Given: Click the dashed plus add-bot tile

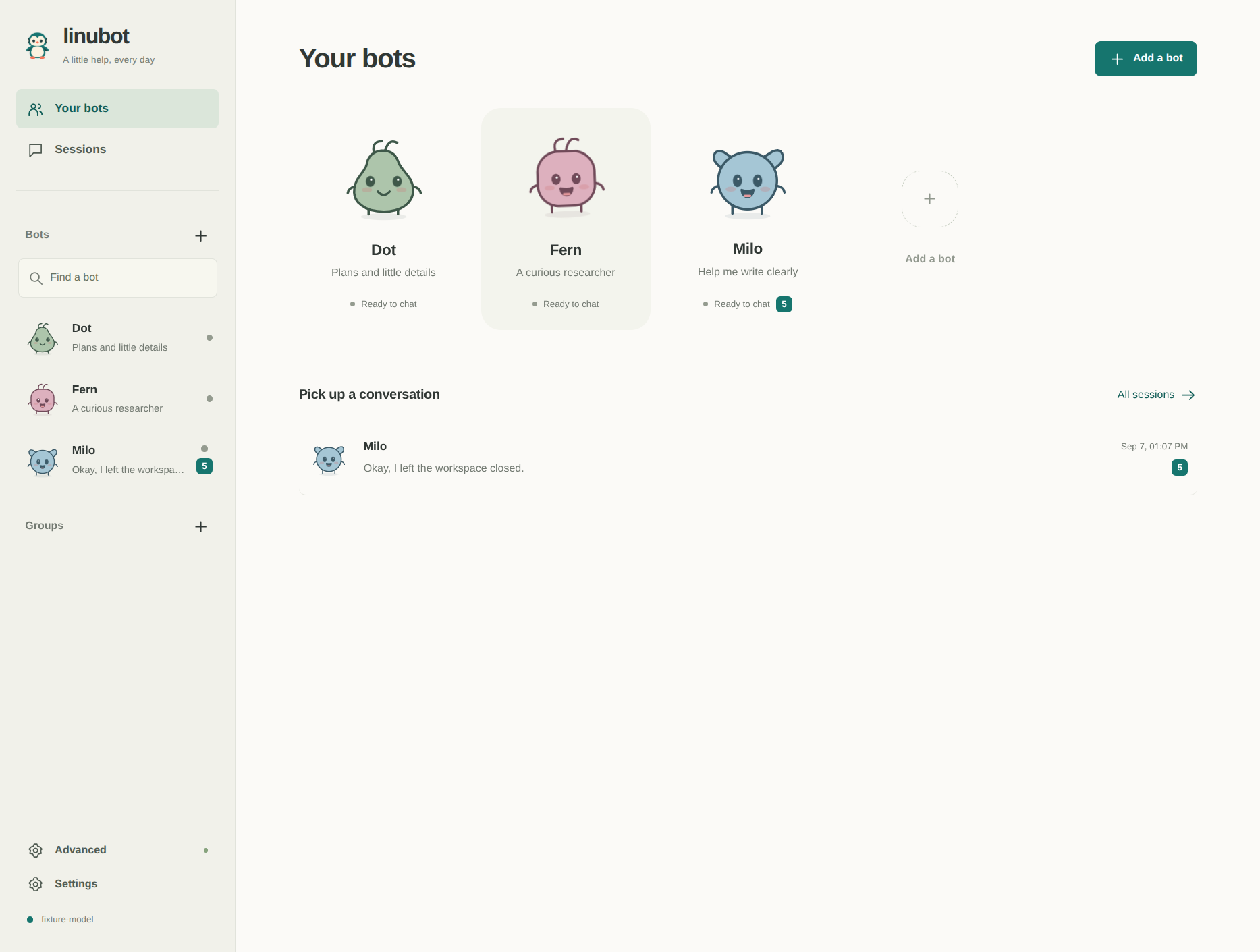Looking at the screenshot, I should click(x=930, y=199).
